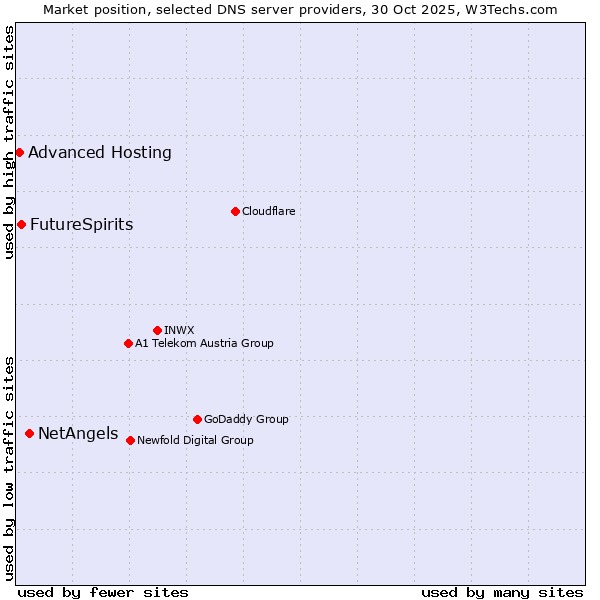This screenshot has width=600, height=600.
Task: Select the A1 Telekom Austria Group label
Action: [204, 343]
